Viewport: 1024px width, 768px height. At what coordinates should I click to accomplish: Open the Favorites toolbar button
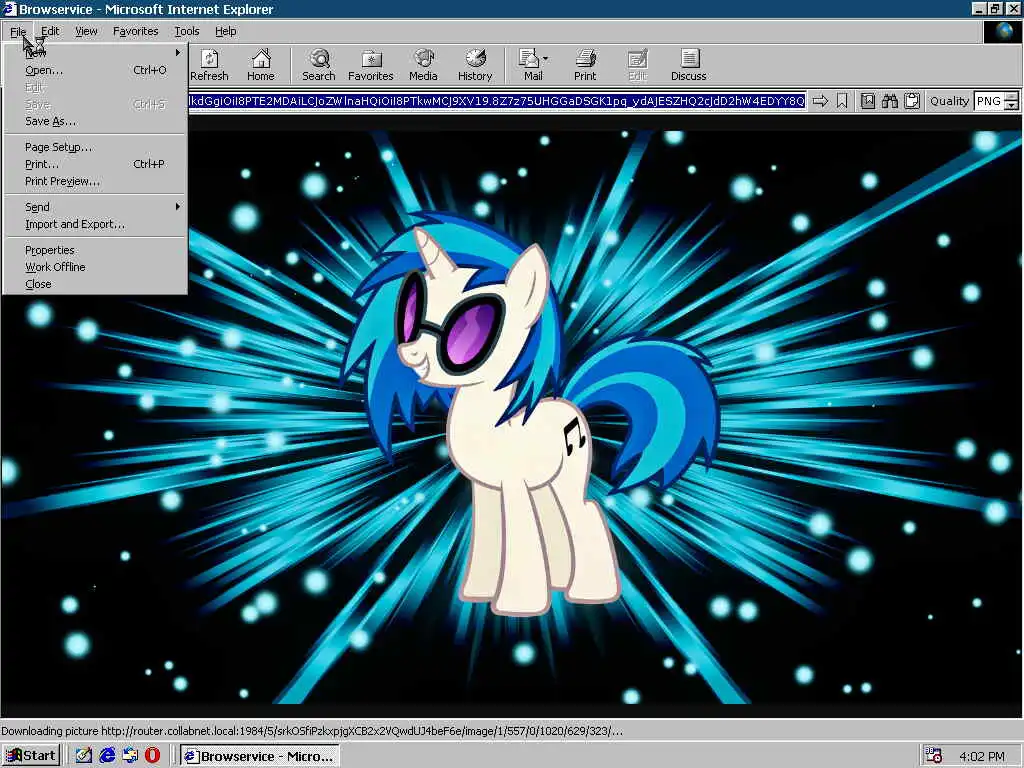pos(371,65)
